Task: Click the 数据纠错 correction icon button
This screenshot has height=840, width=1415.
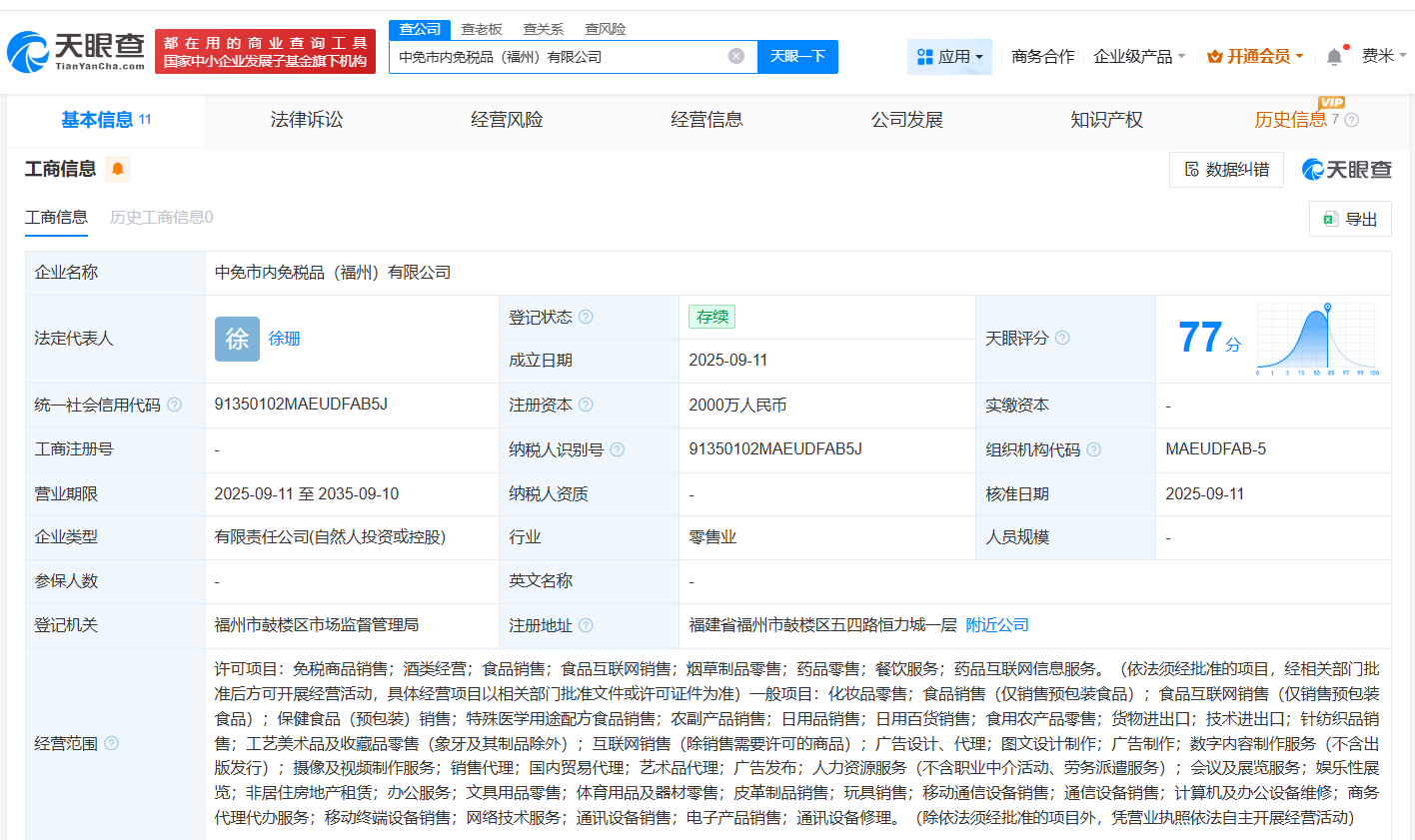Action: 1226,169
